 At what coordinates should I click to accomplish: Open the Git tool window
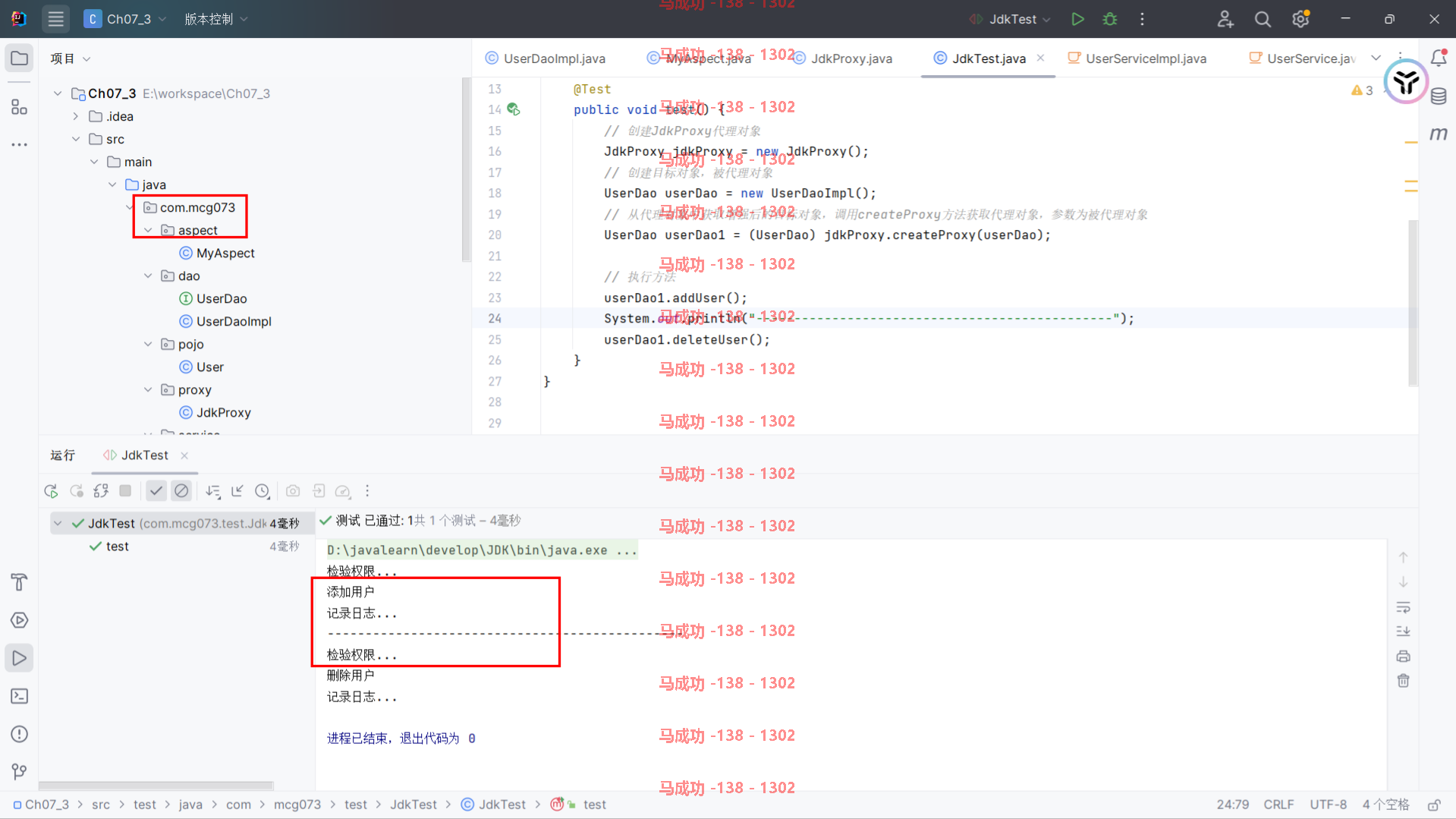[19, 772]
